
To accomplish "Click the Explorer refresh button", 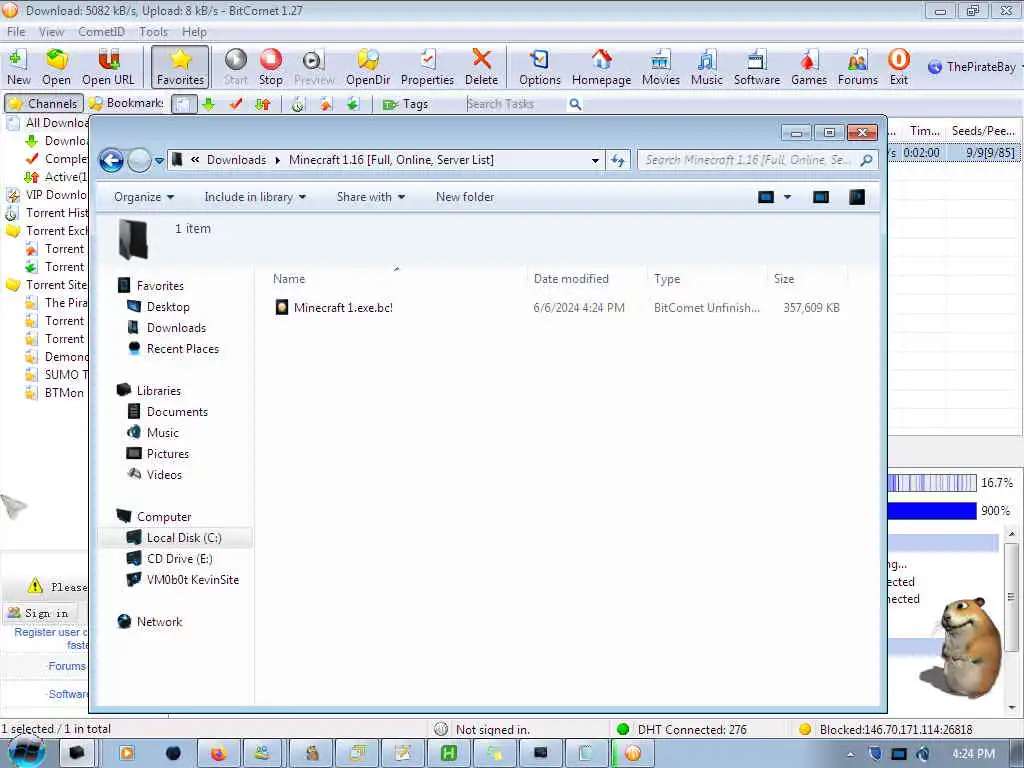I will 618,160.
